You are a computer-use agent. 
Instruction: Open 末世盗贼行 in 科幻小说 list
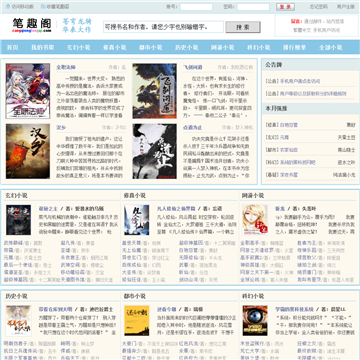[252, 344]
